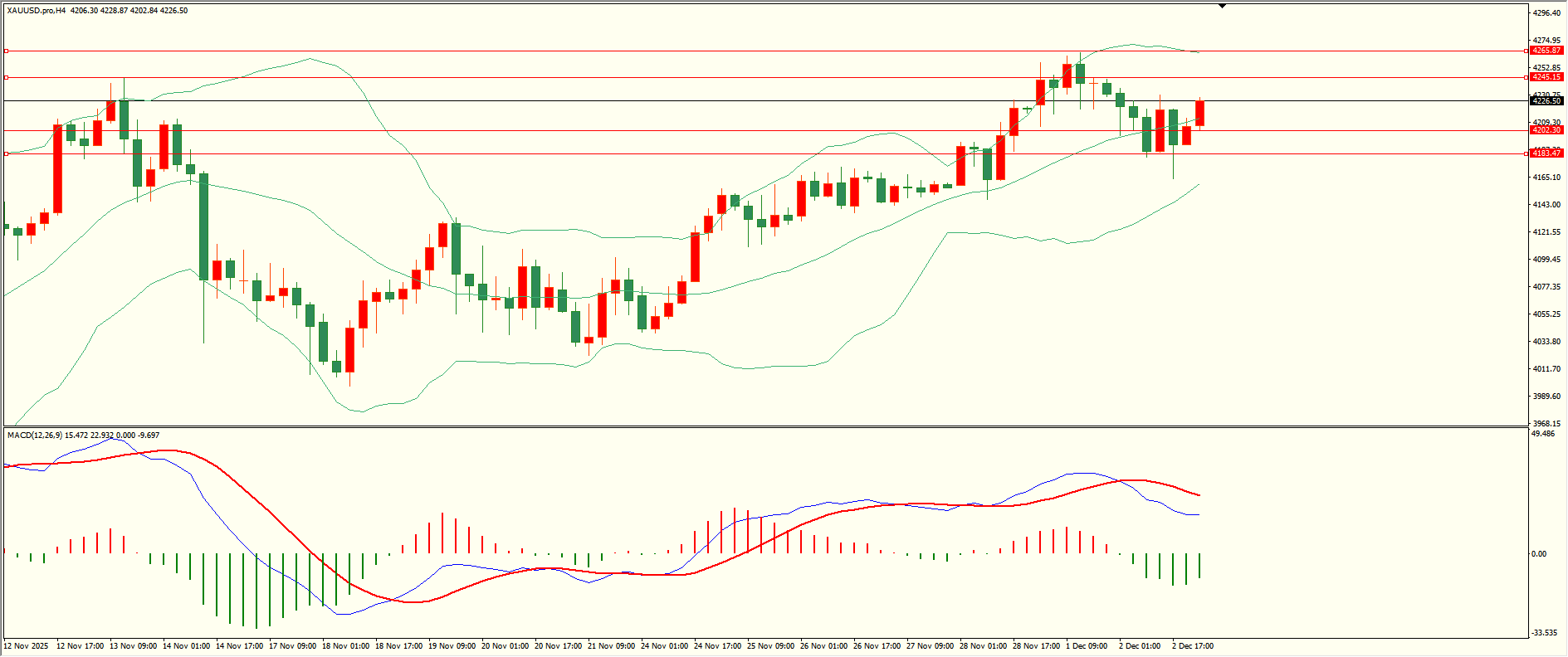The image size is (1568, 657).
Task: Click the 2 Dec 17:00 time label
Action: [x=1192, y=645]
